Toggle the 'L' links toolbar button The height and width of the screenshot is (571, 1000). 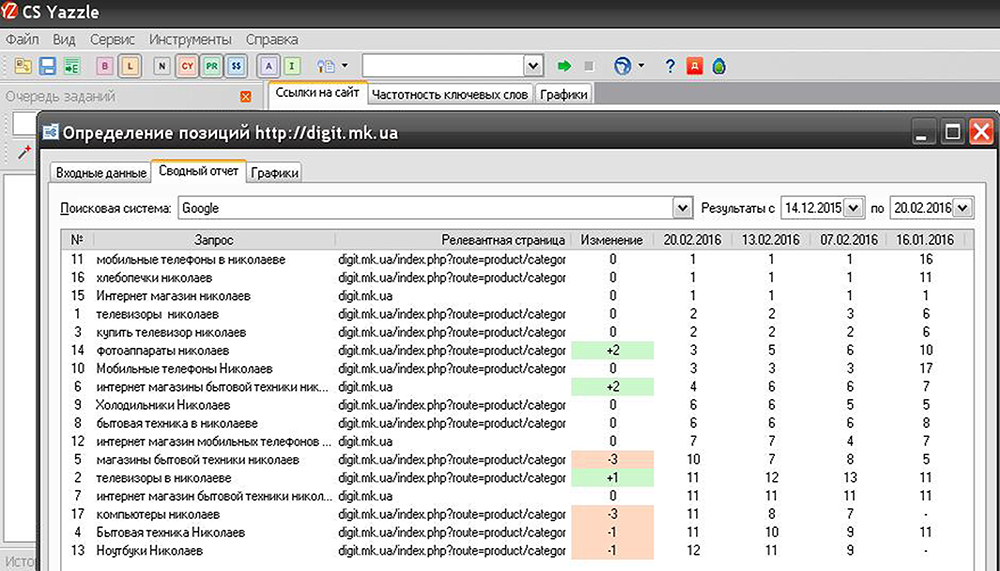(x=130, y=66)
